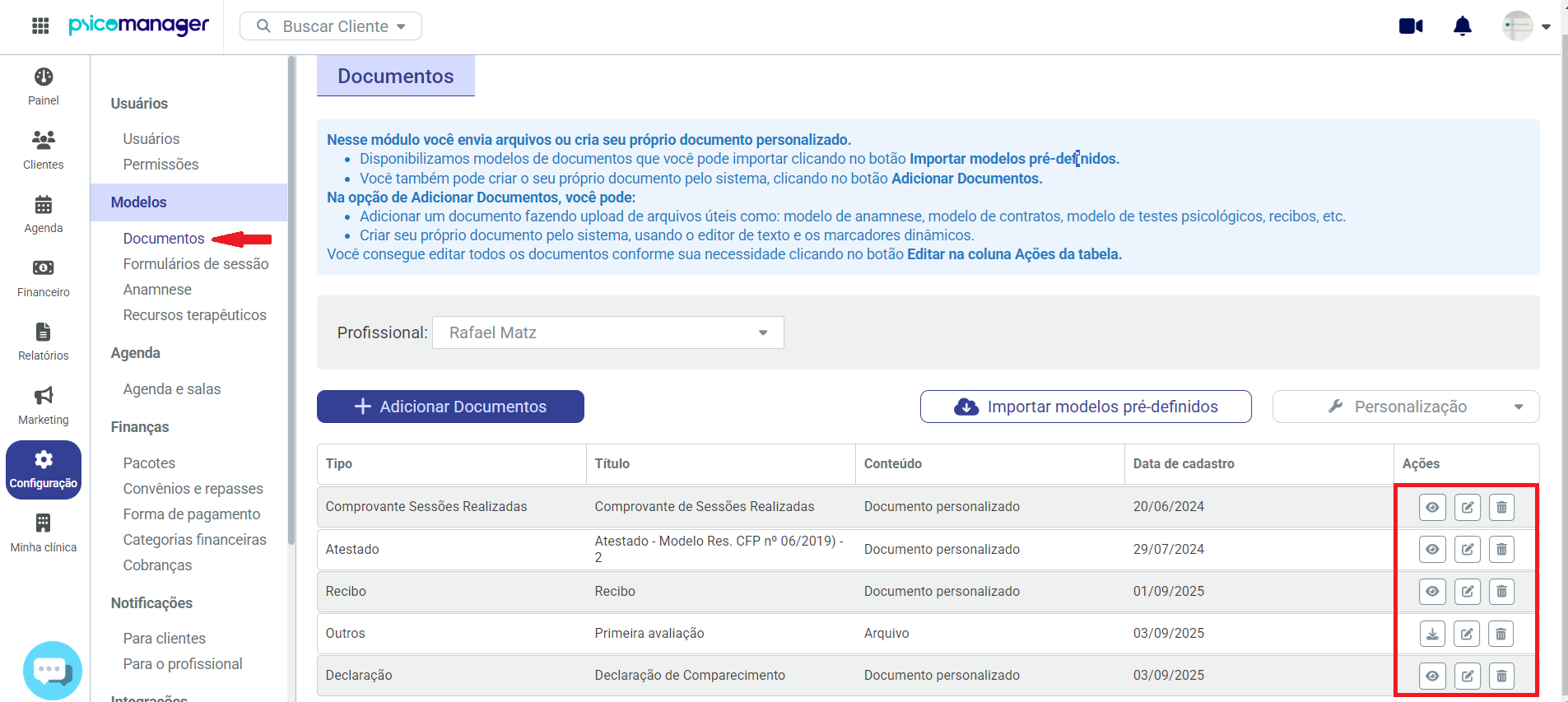The height and width of the screenshot is (702, 1568).
Task: Delete the Comprovante de Sessões Realizadas document
Action: point(1501,507)
